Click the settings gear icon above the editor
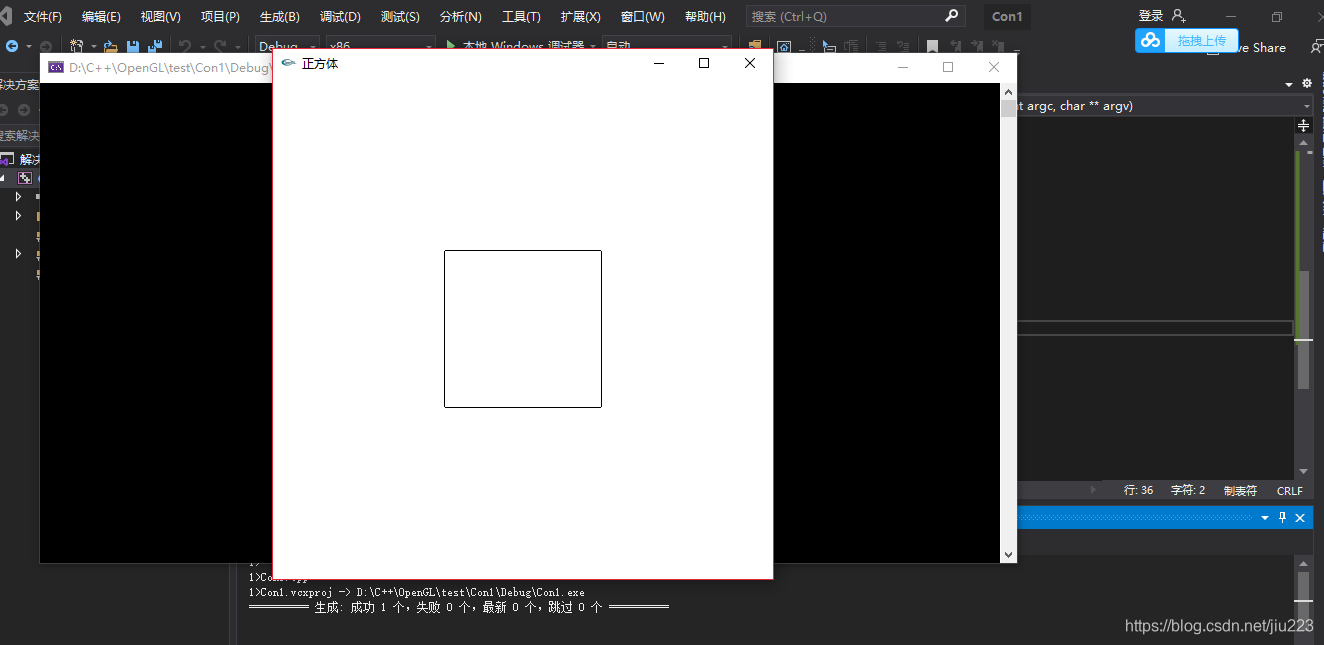 (1307, 84)
